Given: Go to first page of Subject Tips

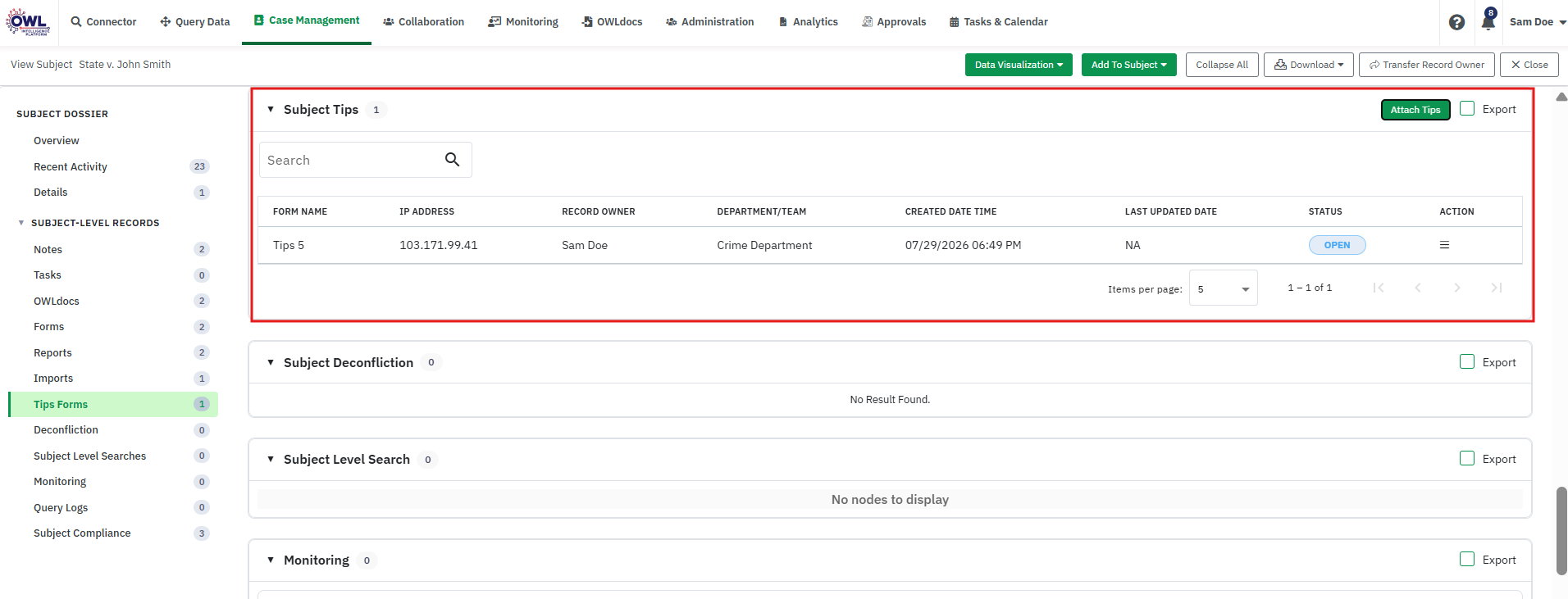Looking at the screenshot, I should (1379, 288).
